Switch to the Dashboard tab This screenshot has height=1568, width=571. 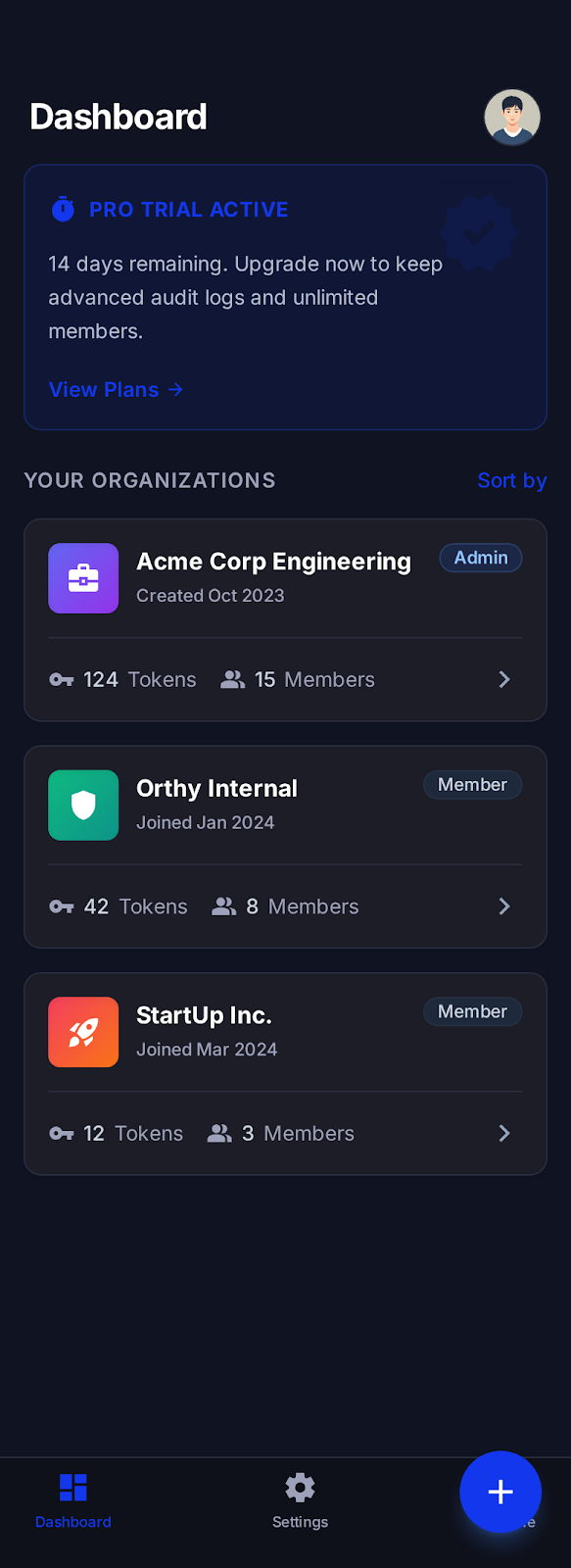[72, 1502]
